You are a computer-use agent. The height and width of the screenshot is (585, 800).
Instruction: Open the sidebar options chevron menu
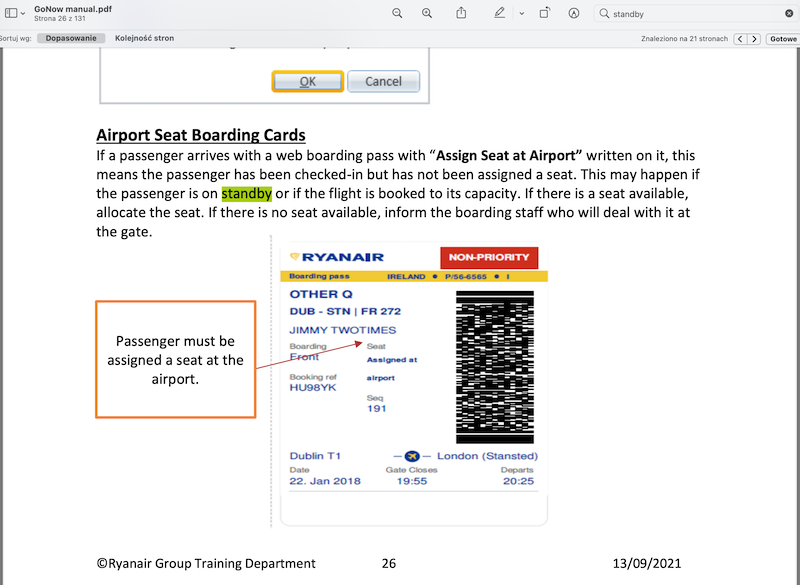22,14
